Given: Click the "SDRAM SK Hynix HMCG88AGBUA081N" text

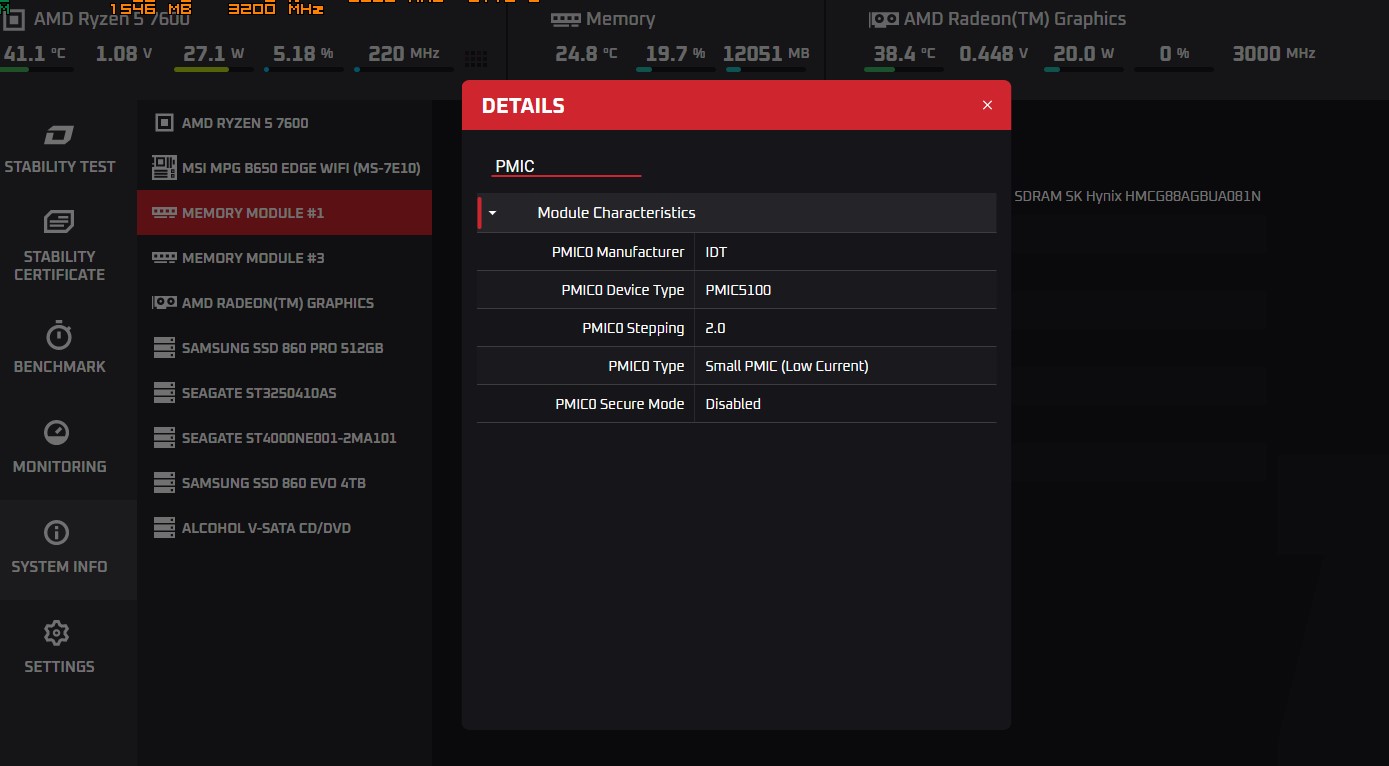Looking at the screenshot, I should [1137, 197].
